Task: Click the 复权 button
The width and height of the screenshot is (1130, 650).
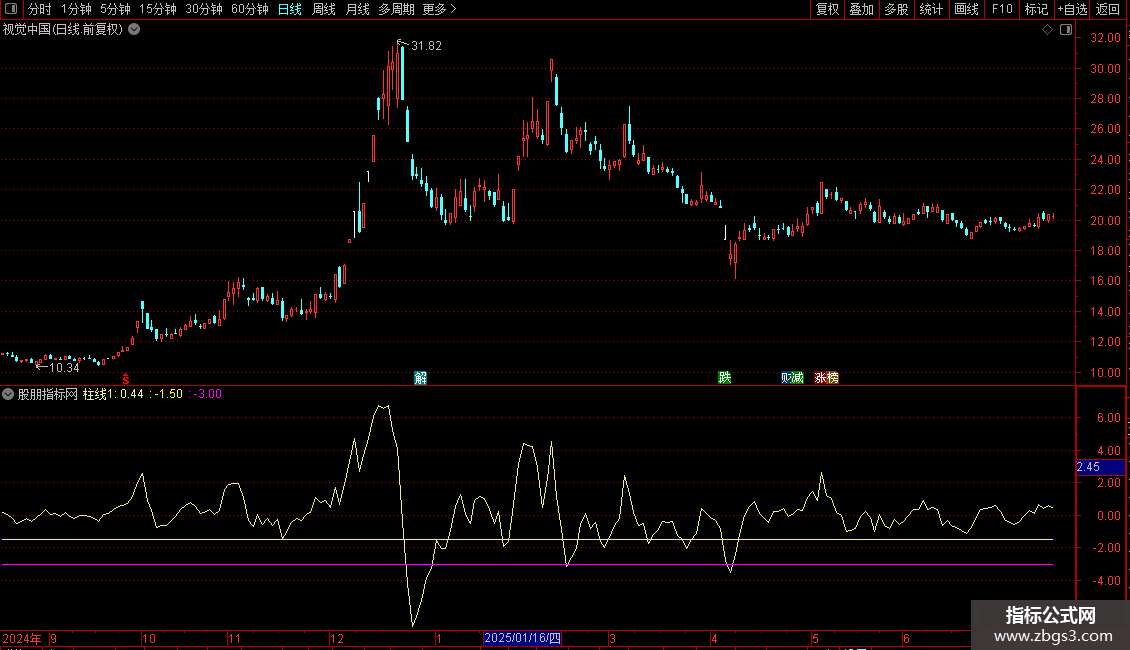Action: pyautogui.click(x=827, y=9)
